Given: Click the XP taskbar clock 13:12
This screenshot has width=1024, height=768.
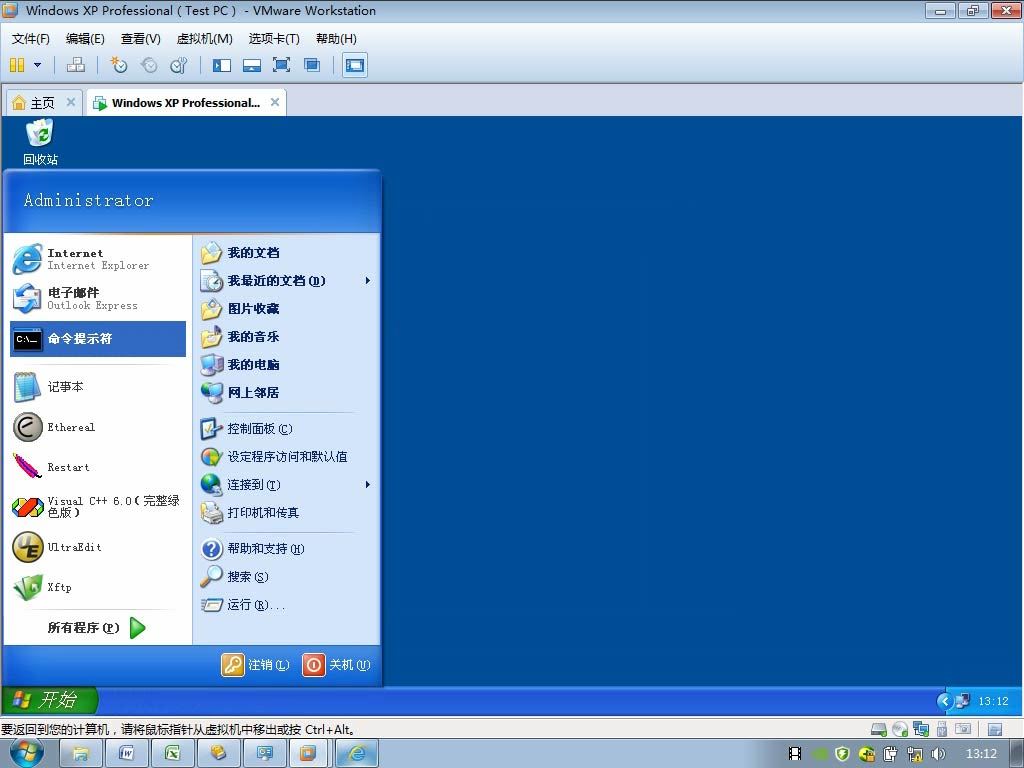Looking at the screenshot, I should (993, 701).
